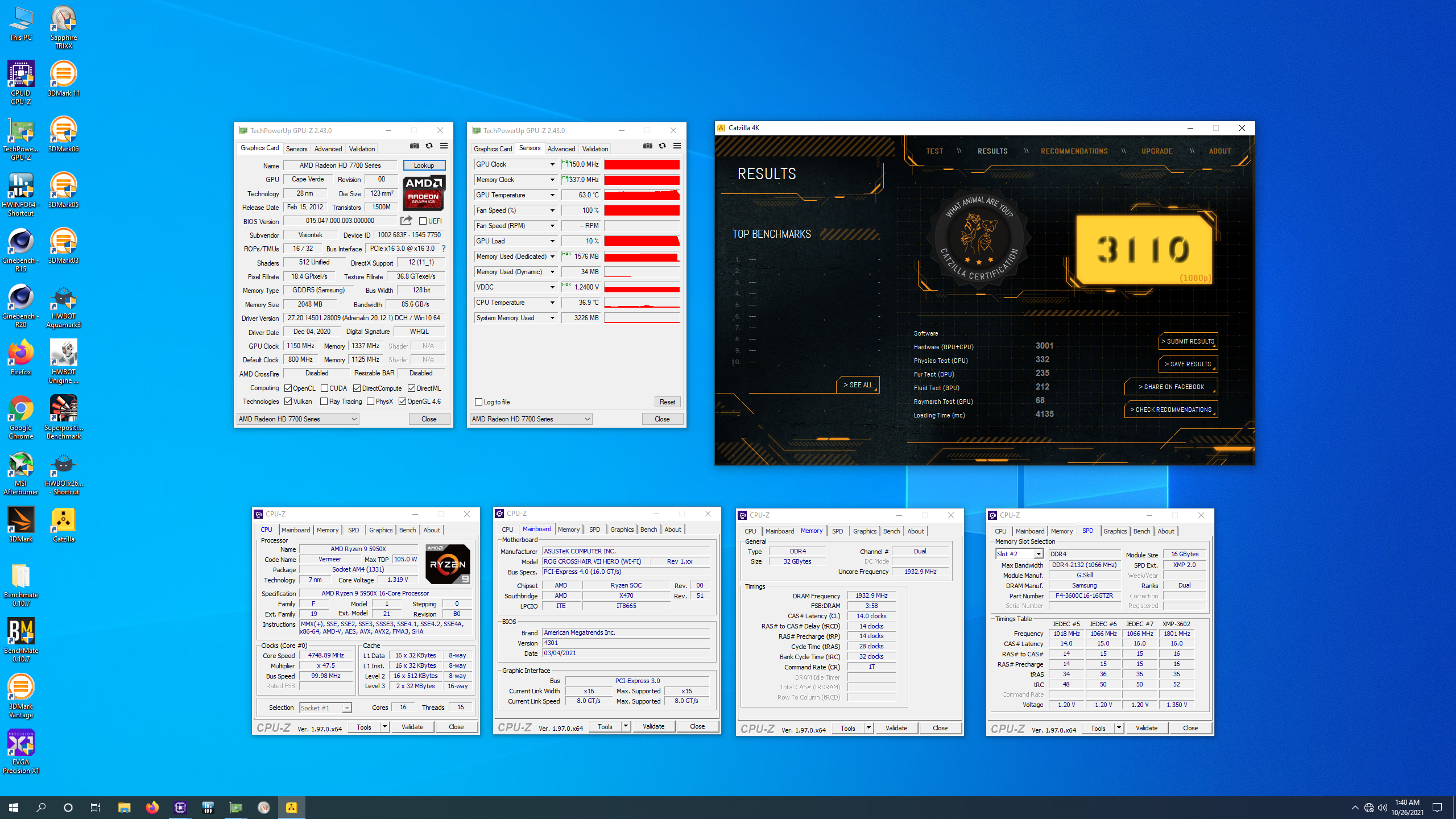Toggle CUDA checkbox in GPU-Z

pyautogui.click(x=324, y=388)
